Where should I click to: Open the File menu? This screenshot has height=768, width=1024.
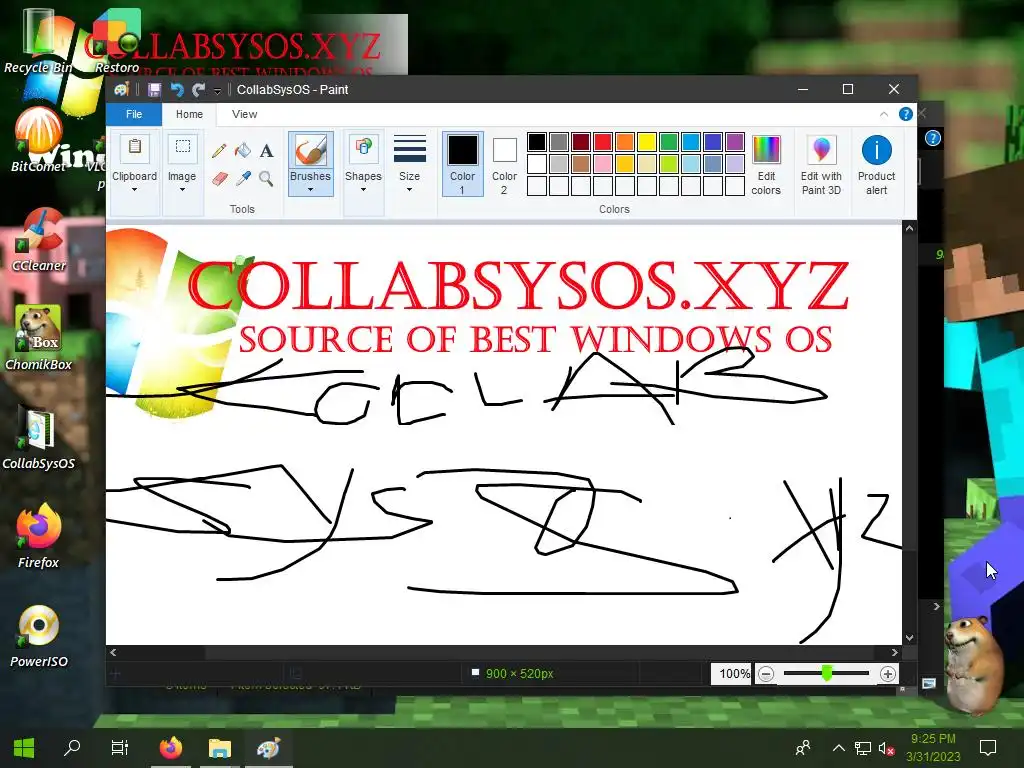134,114
